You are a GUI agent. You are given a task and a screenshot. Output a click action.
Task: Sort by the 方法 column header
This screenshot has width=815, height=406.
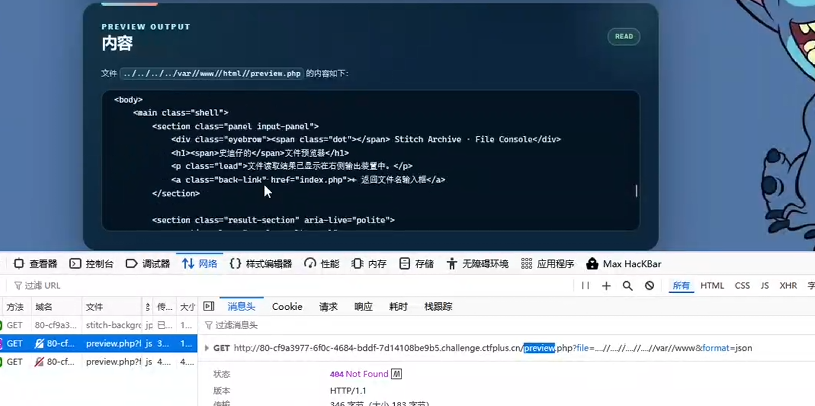pos(16,307)
